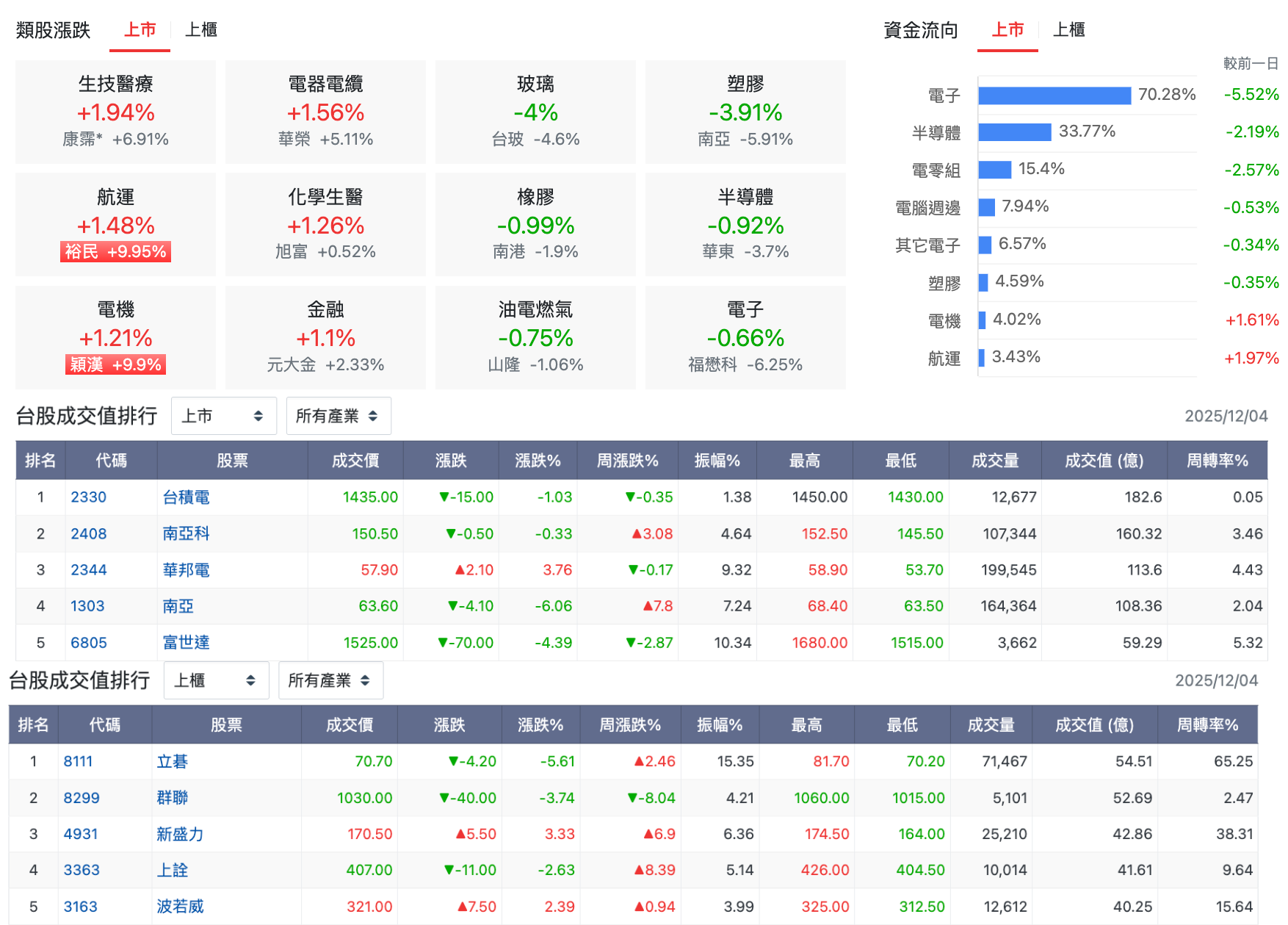View 群聯 stock page
This screenshot has height=925, width=1288.
click(x=171, y=797)
